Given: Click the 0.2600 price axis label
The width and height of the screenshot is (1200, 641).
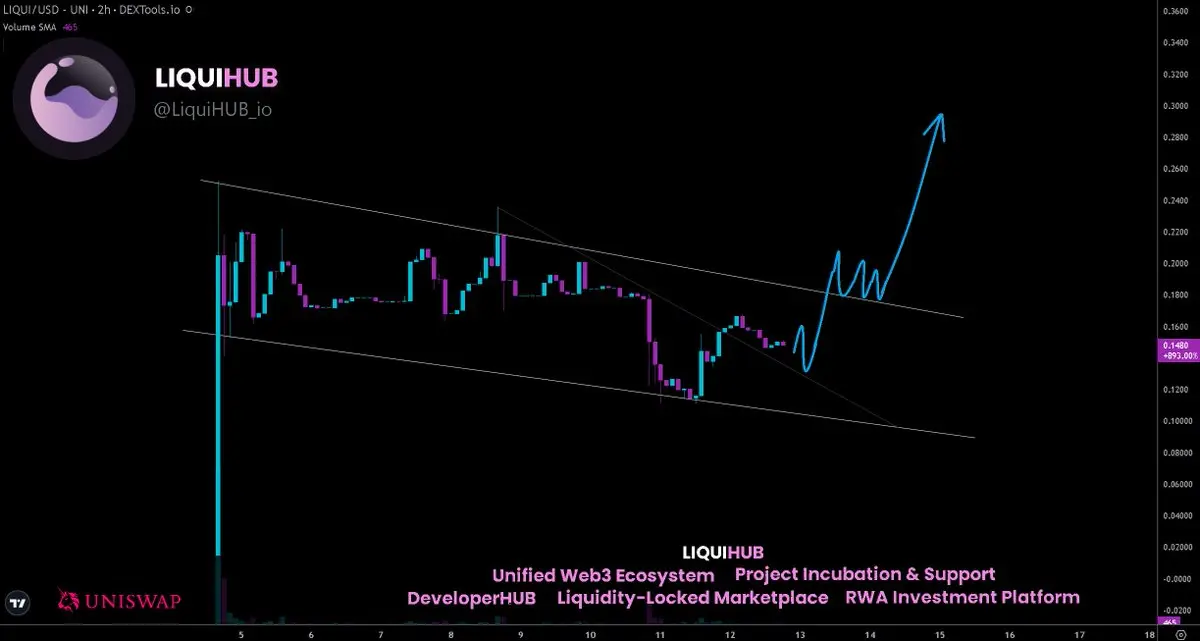Looking at the screenshot, I should coord(1174,169).
